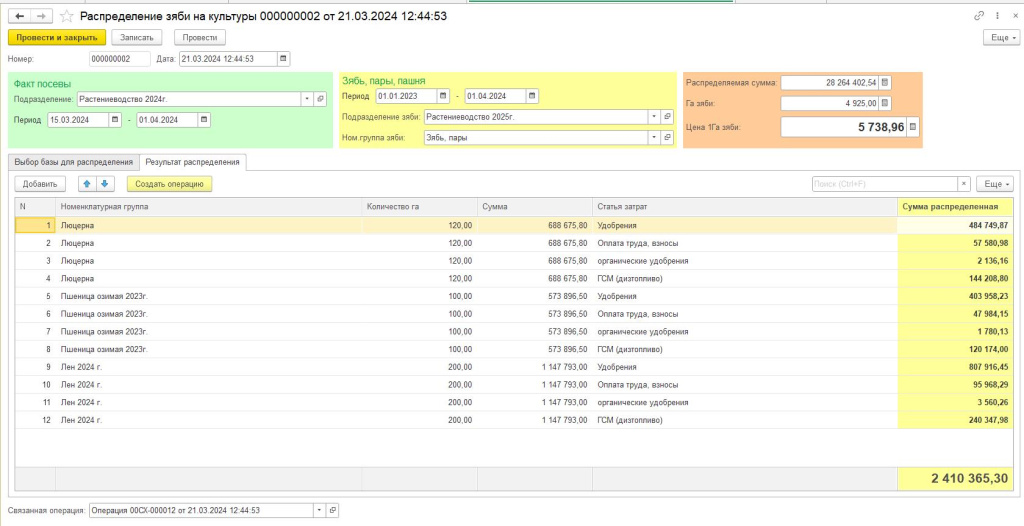The width and height of the screenshot is (1024, 526).
Task: Expand Подразделение dropdown in Факт посевы
Action: tap(306, 99)
